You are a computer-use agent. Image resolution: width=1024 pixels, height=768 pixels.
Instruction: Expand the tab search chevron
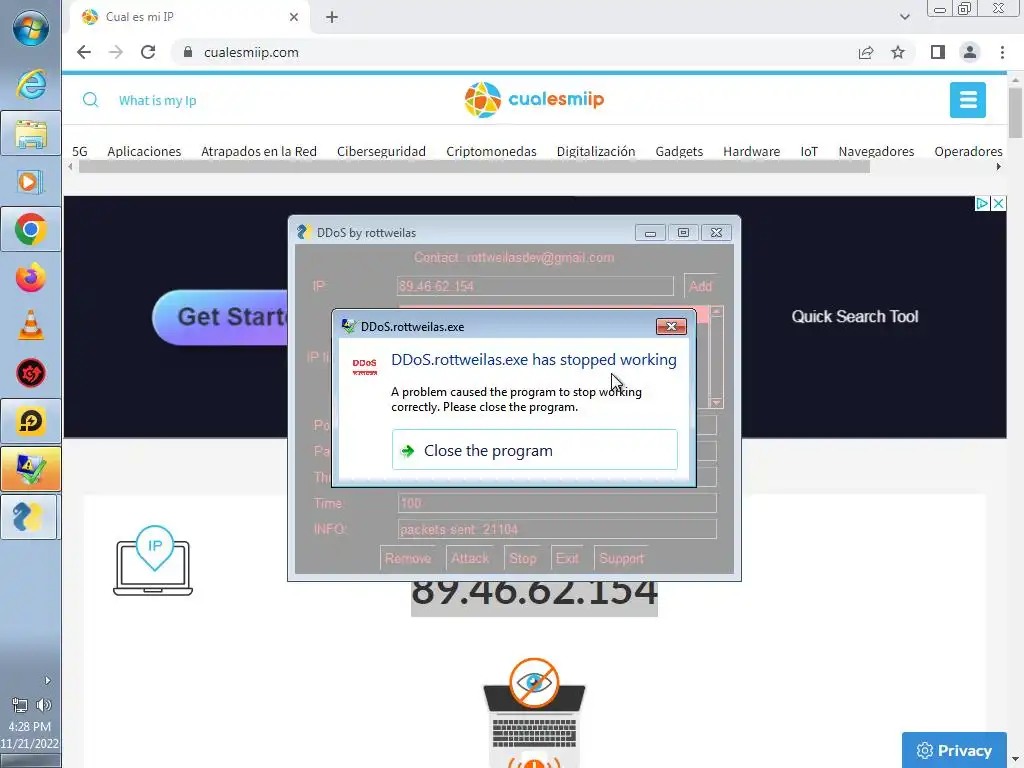[904, 17]
